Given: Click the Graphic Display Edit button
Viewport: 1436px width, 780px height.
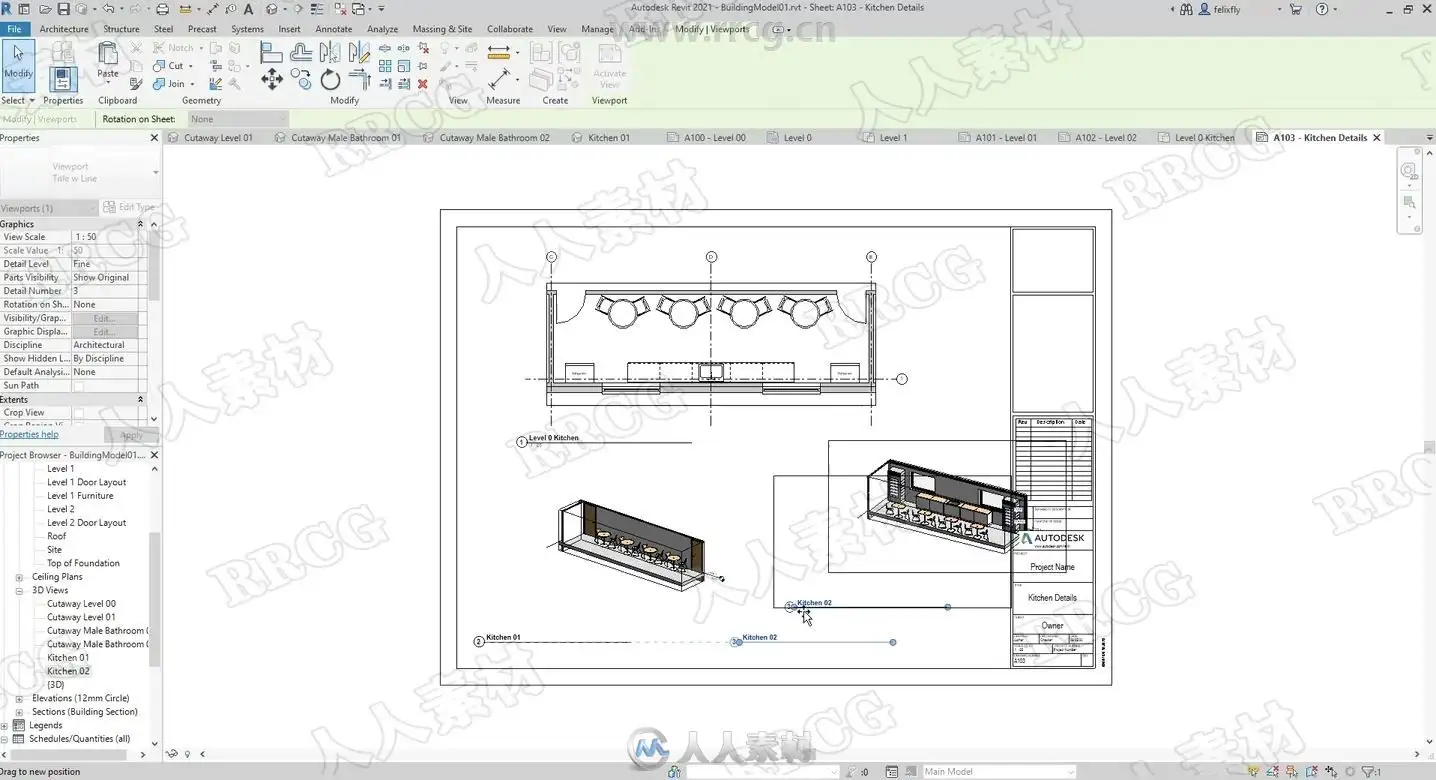Looking at the screenshot, I should click(x=103, y=332).
